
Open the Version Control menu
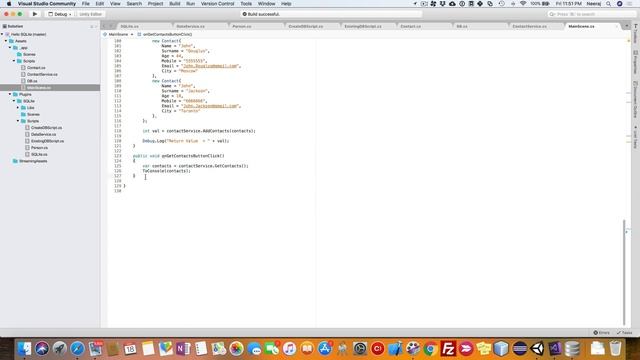(217, 4)
